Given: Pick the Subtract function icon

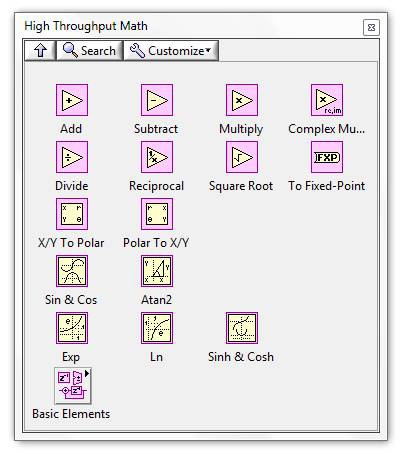Looking at the screenshot, I should pyautogui.click(x=157, y=100).
